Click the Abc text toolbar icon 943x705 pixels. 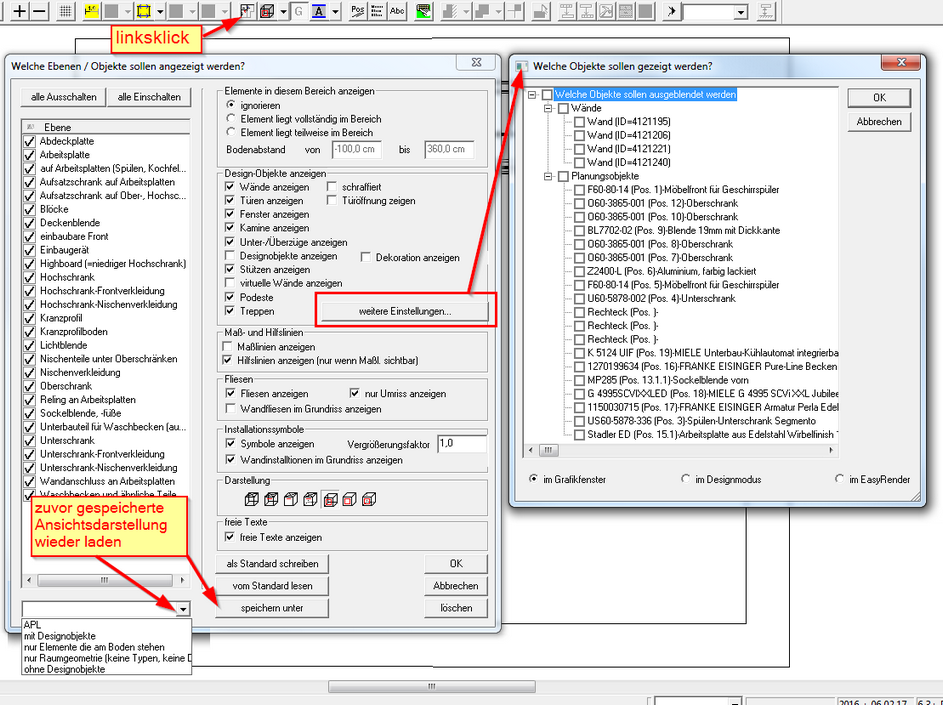397,11
